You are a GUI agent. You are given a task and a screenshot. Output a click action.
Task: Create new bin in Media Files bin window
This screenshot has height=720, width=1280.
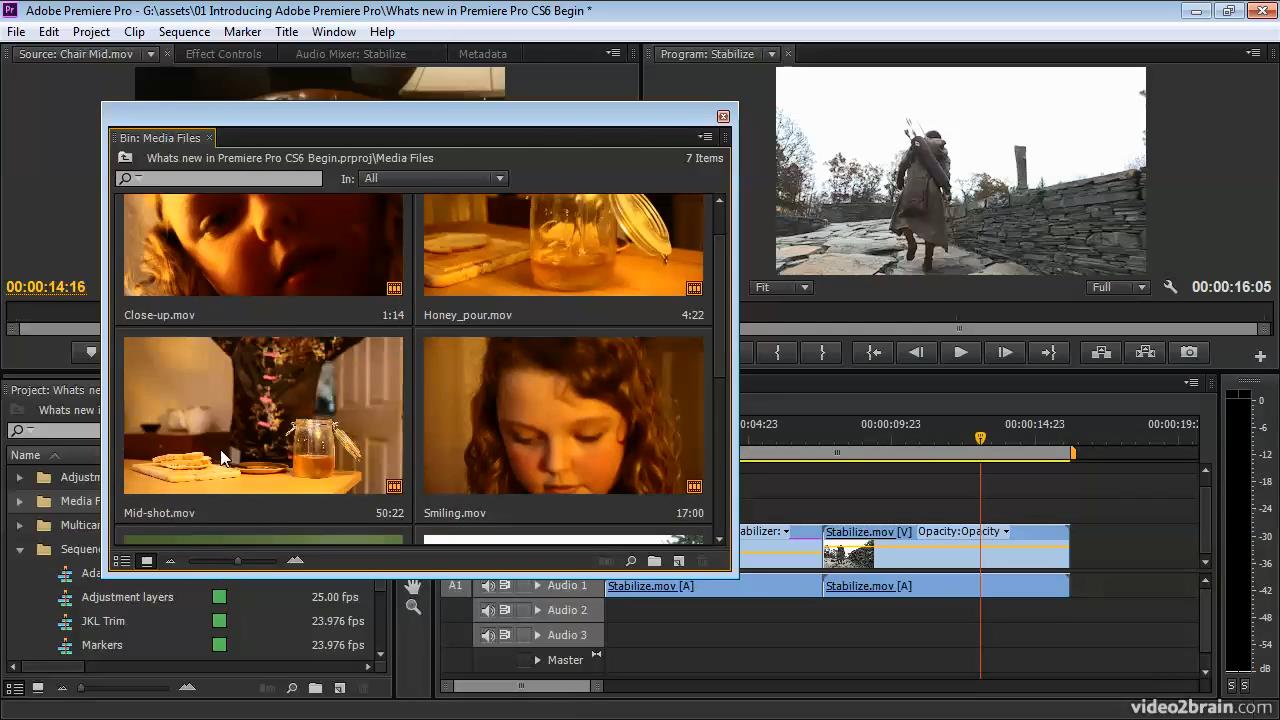pyautogui.click(x=654, y=561)
